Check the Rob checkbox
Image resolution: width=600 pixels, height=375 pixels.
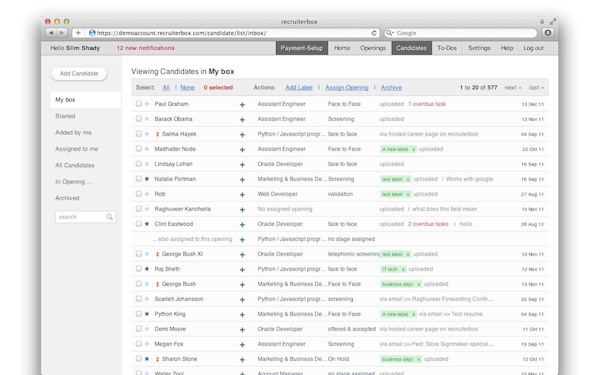(x=139, y=194)
